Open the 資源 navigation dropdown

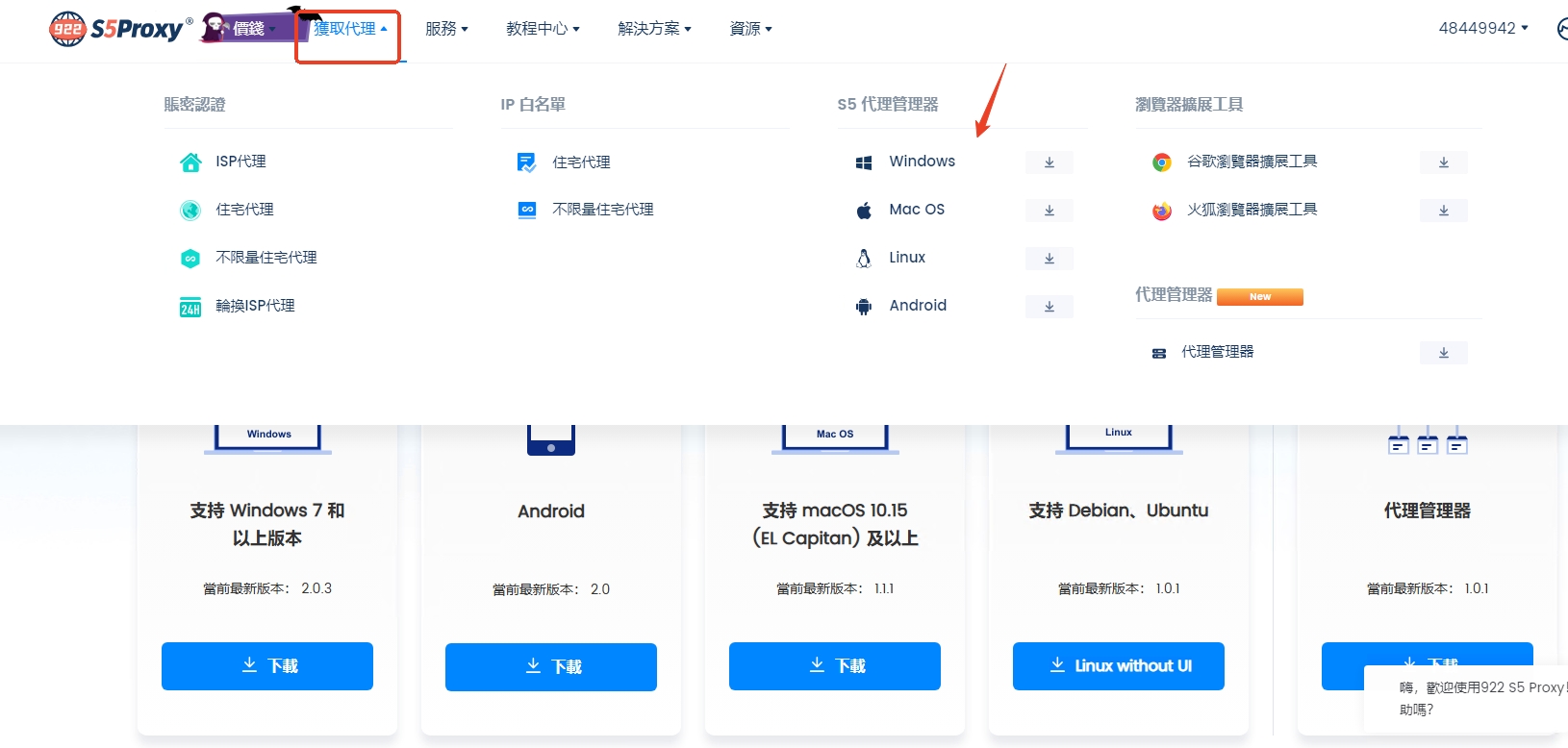tap(750, 29)
